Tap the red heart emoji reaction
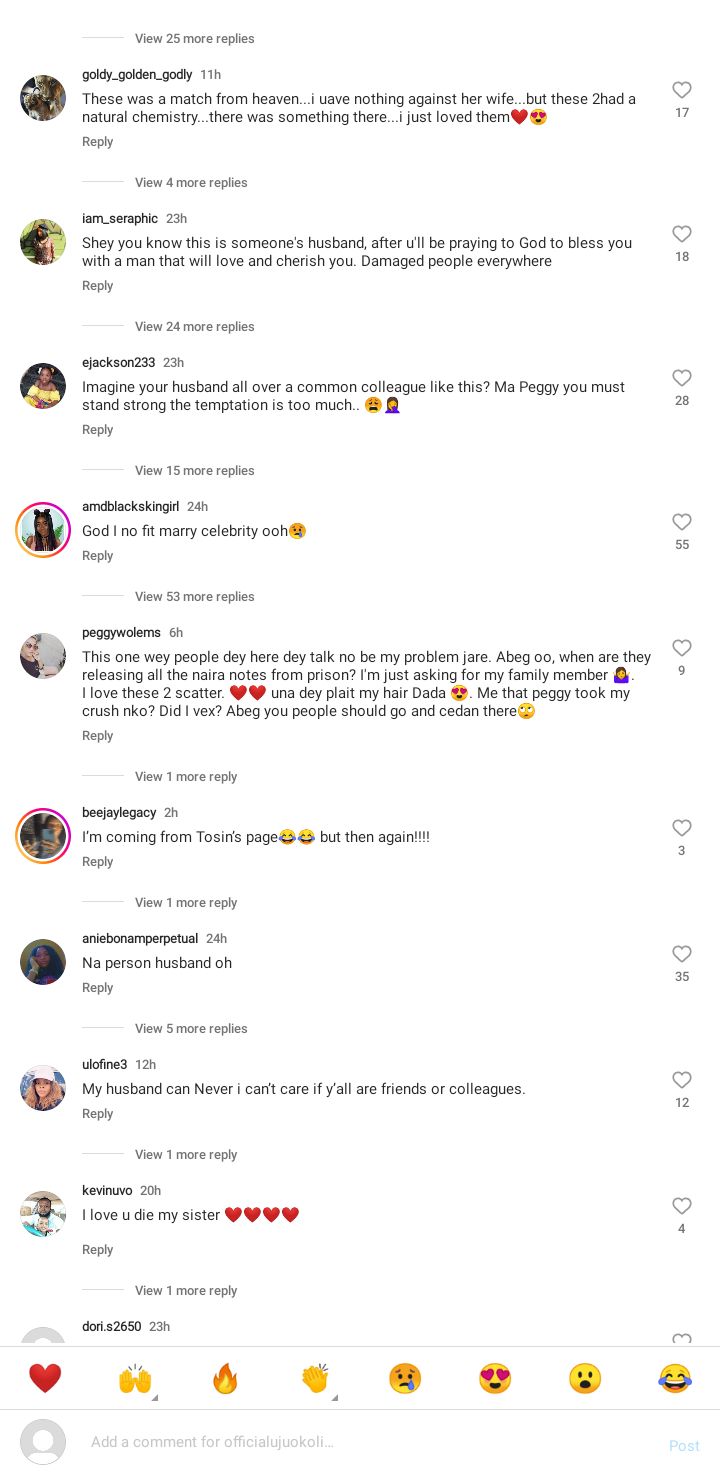This screenshot has height=1473, width=720. 45,1379
